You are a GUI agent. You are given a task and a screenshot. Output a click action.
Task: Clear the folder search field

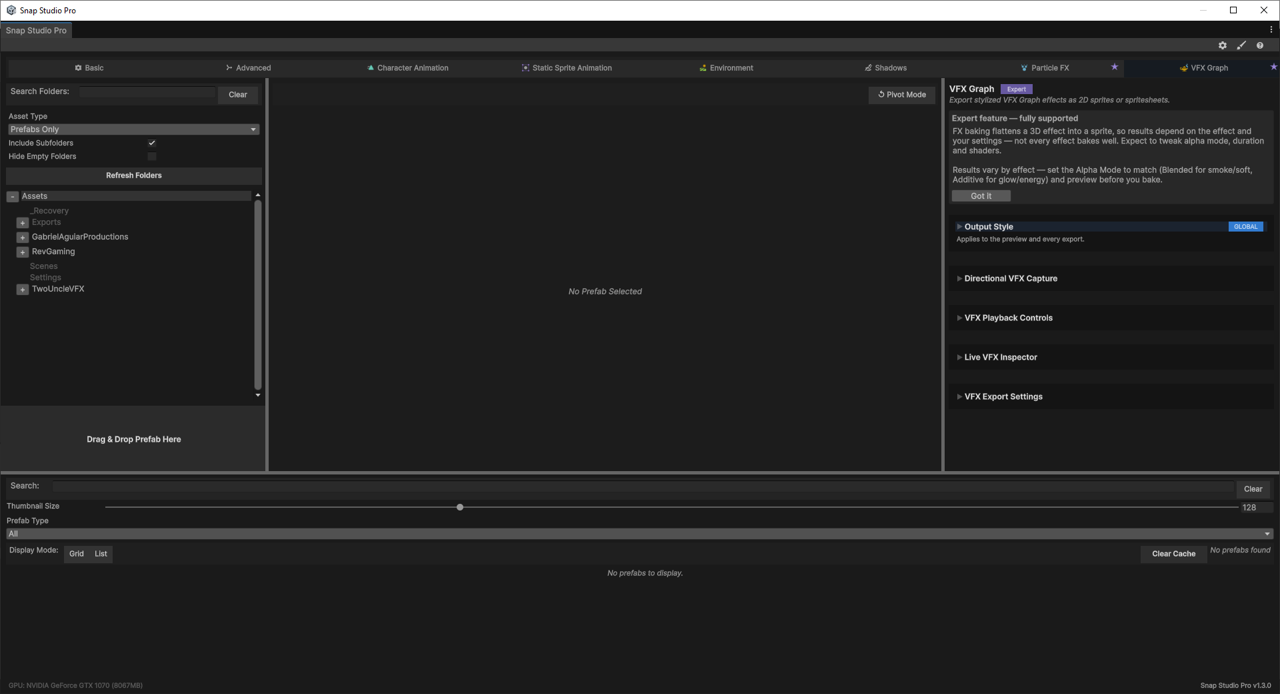[238, 95]
